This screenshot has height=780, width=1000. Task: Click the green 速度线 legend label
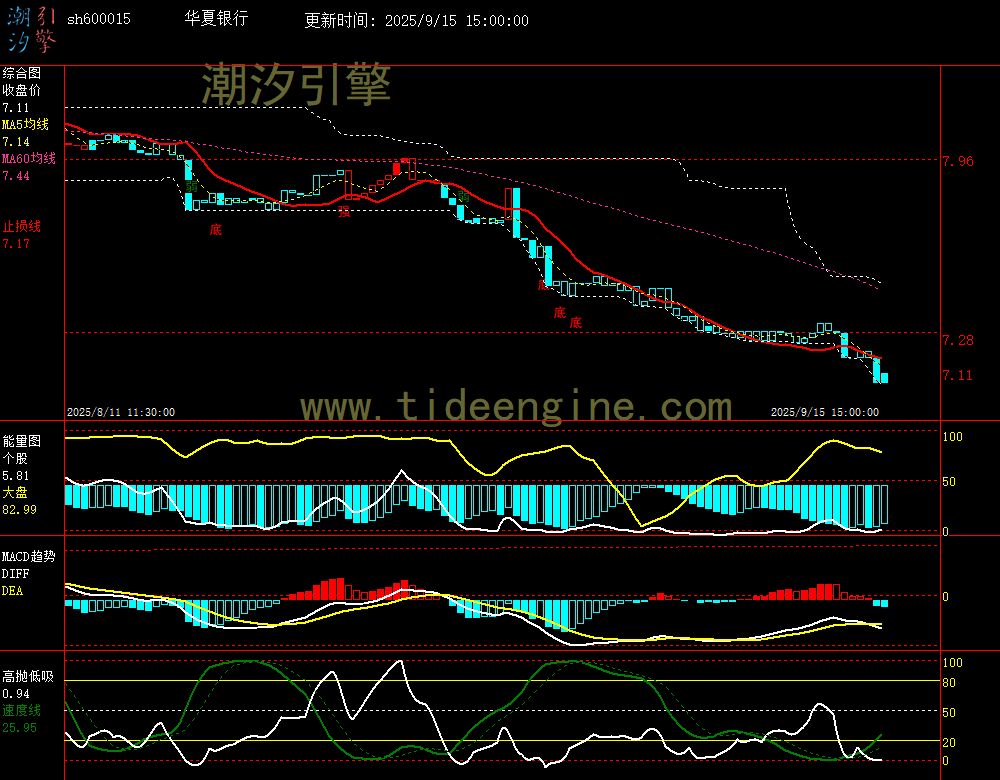(21, 710)
